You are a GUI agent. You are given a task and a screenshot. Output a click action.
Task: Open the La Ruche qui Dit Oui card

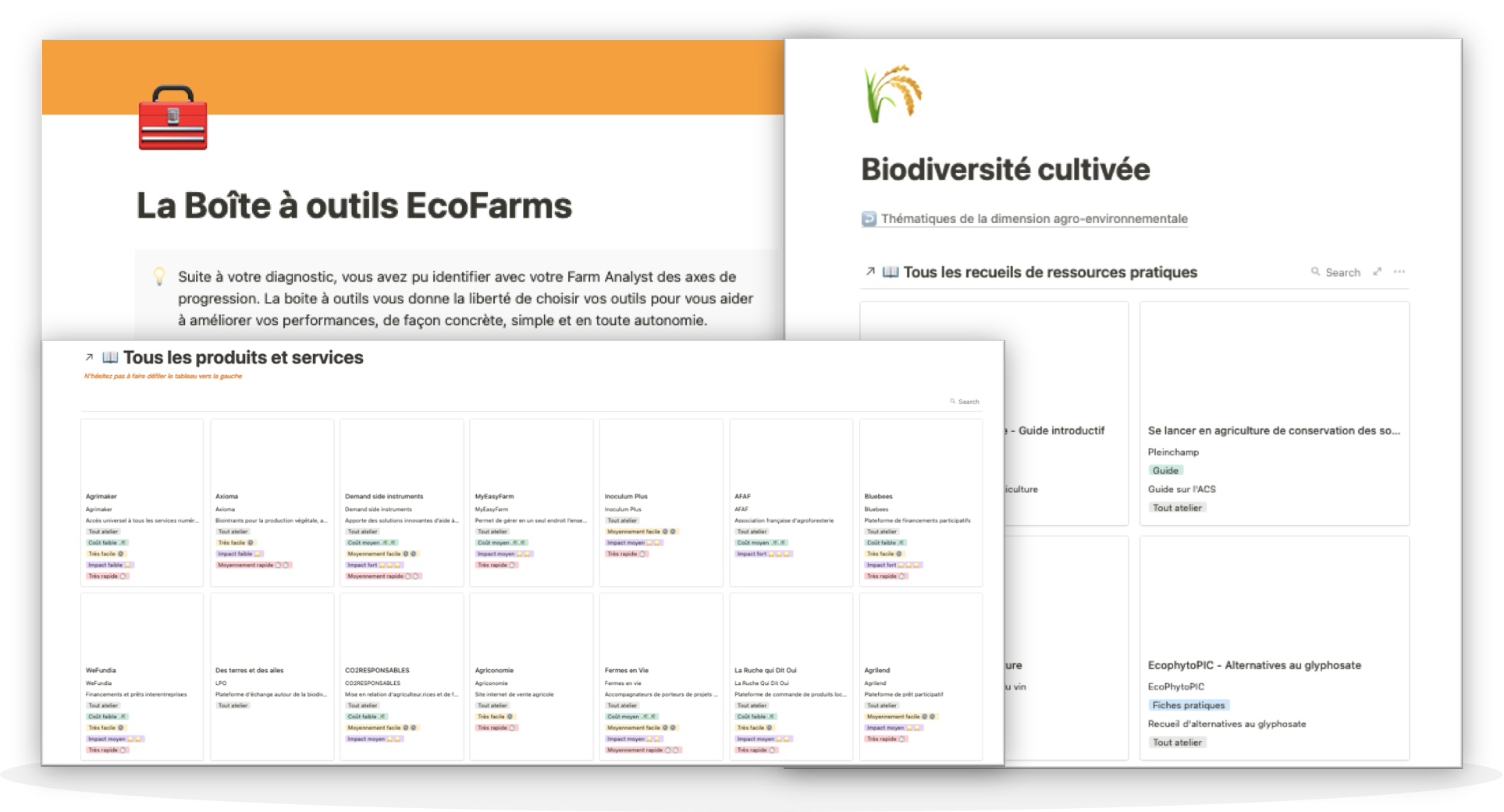(x=791, y=676)
